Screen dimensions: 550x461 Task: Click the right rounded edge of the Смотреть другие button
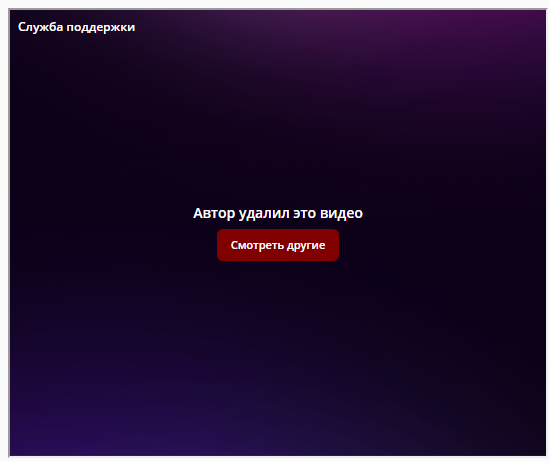(335, 245)
